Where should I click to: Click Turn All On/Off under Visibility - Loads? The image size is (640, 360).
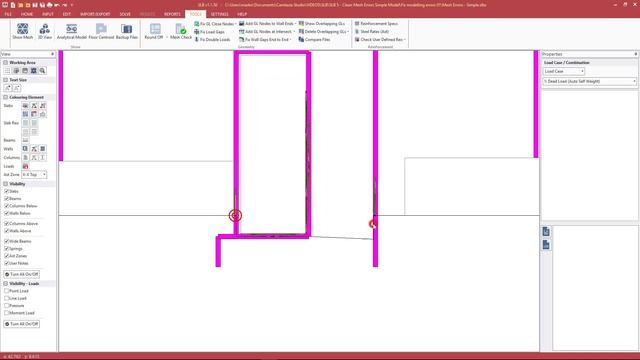pyautogui.click(x=22, y=324)
